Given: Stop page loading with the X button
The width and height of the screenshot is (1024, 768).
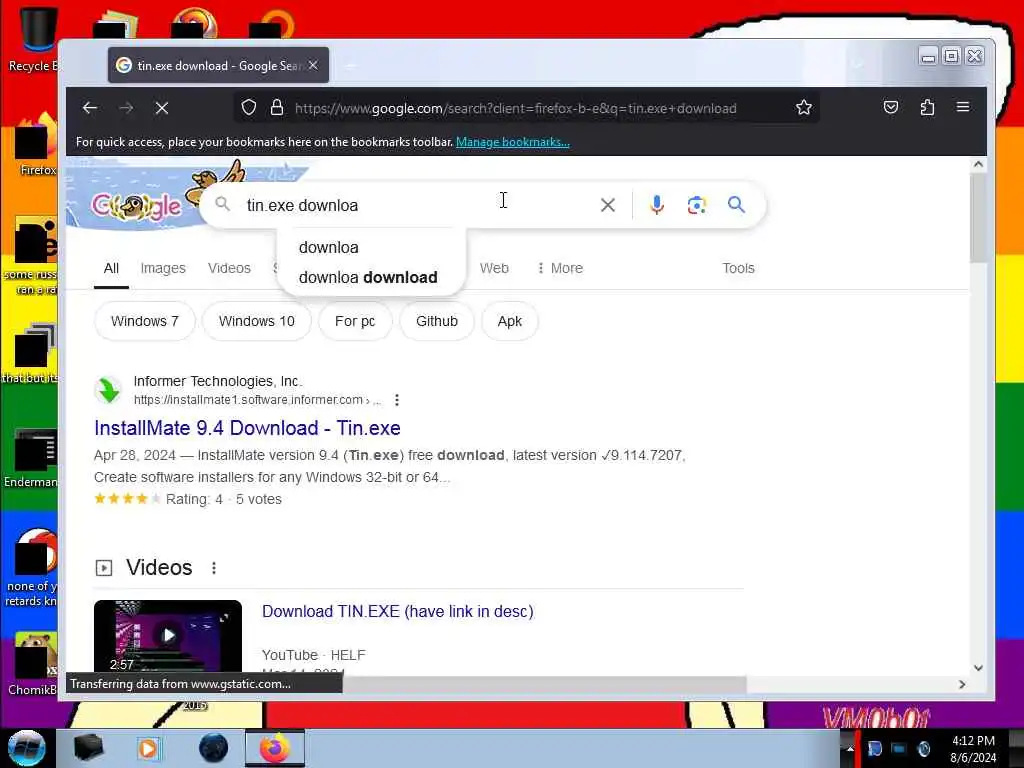Looking at the screenshot, I should click(x=162, y=108).
